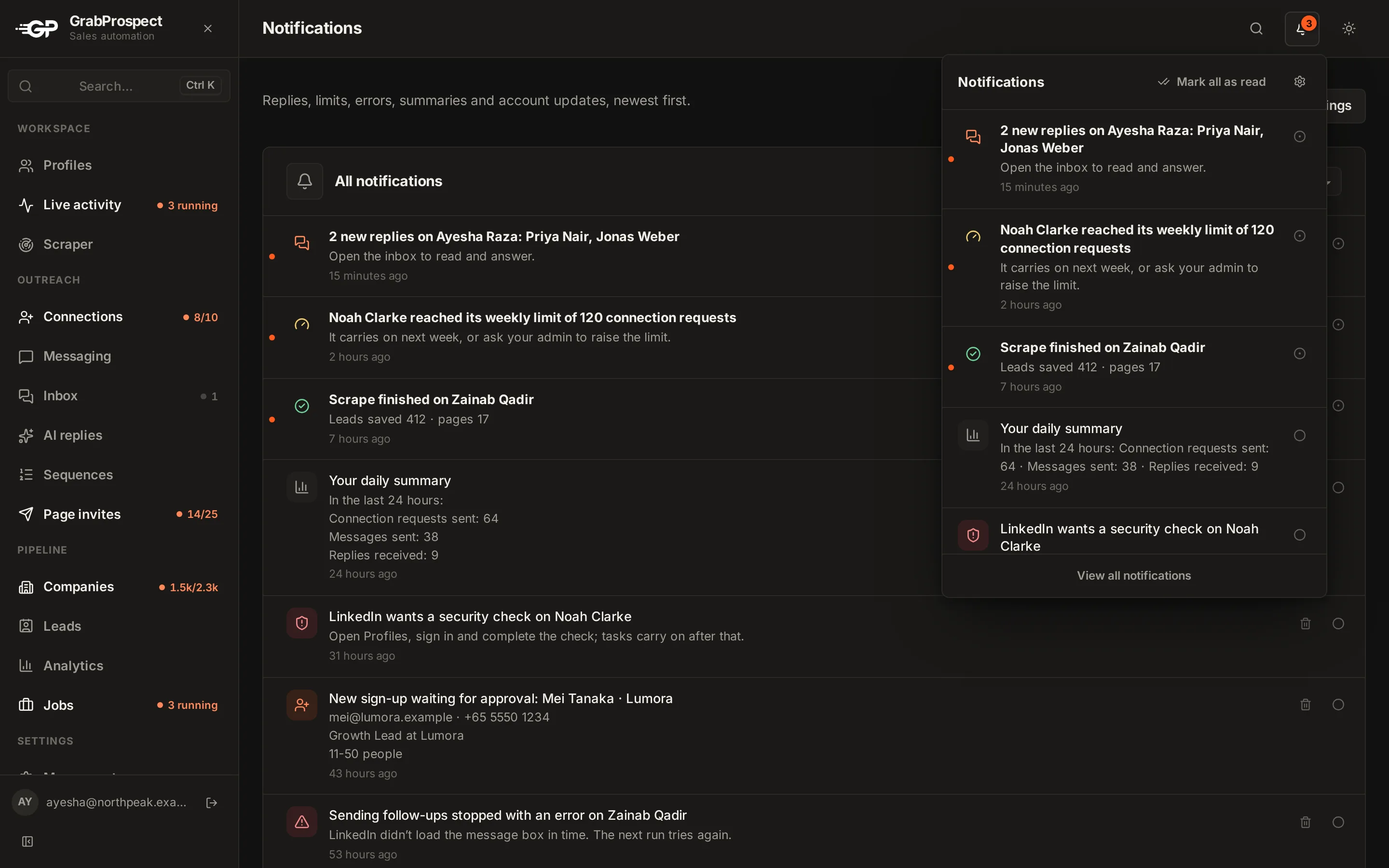Image resolution: width=1389 pixels, height=868 pixels.
Task: Click the log out icon beside account email
Action: [211, 802]
